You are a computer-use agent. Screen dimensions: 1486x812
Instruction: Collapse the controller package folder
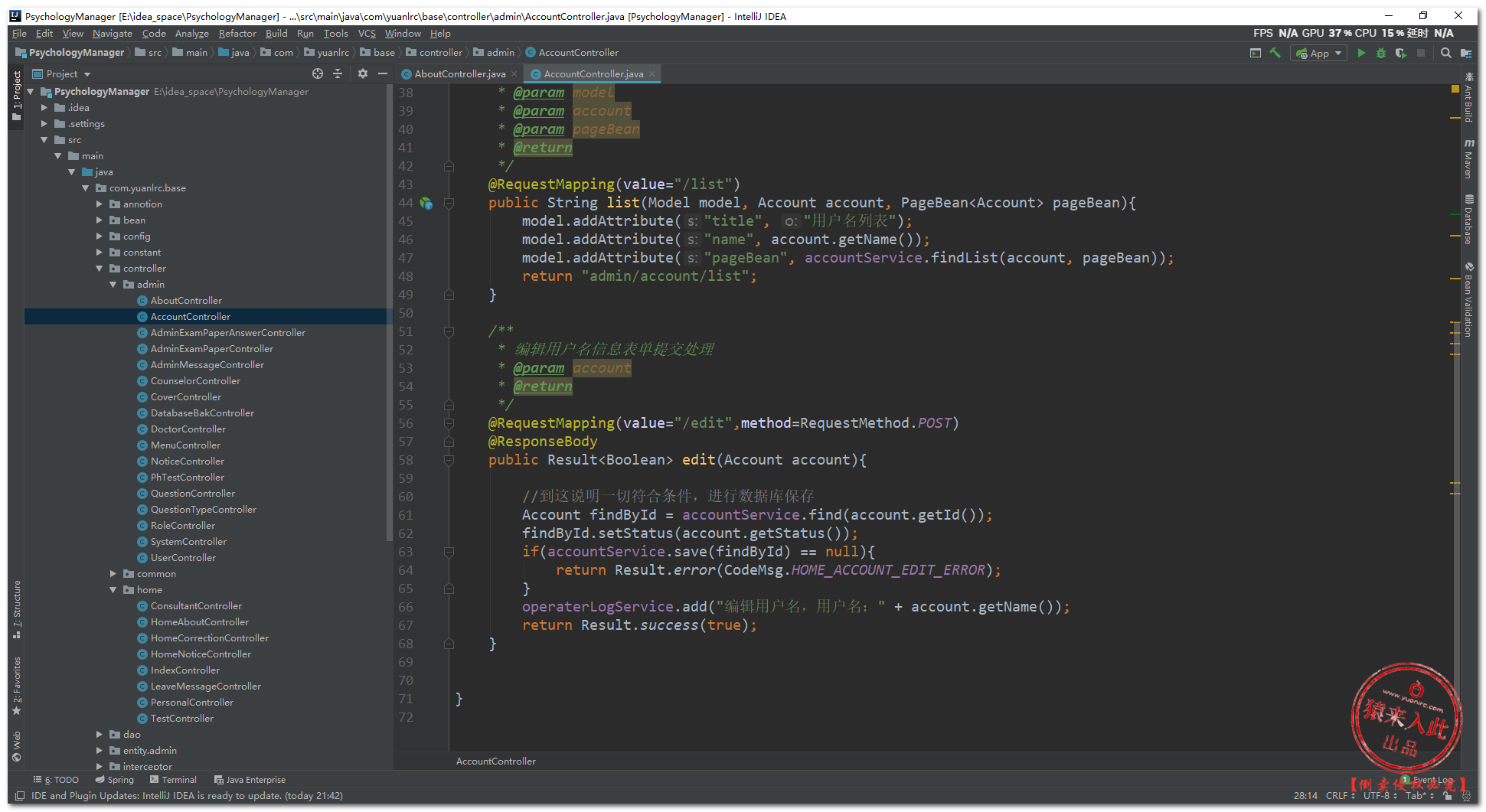[100, 269]
